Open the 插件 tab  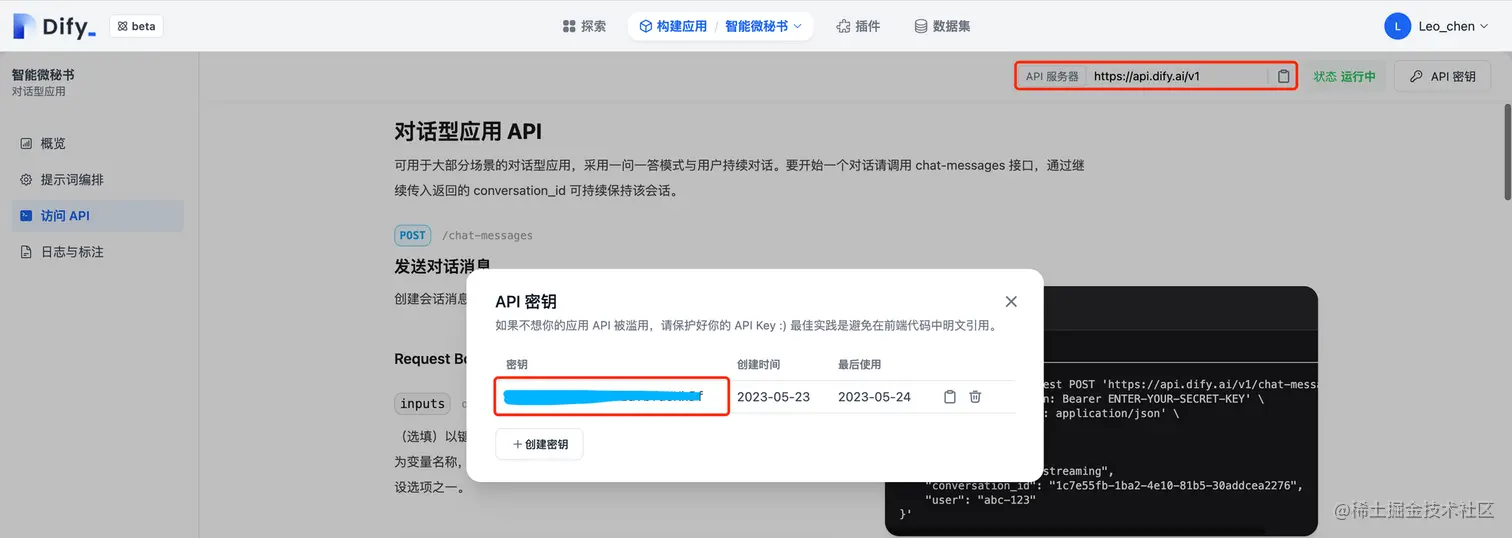(858, 26)
